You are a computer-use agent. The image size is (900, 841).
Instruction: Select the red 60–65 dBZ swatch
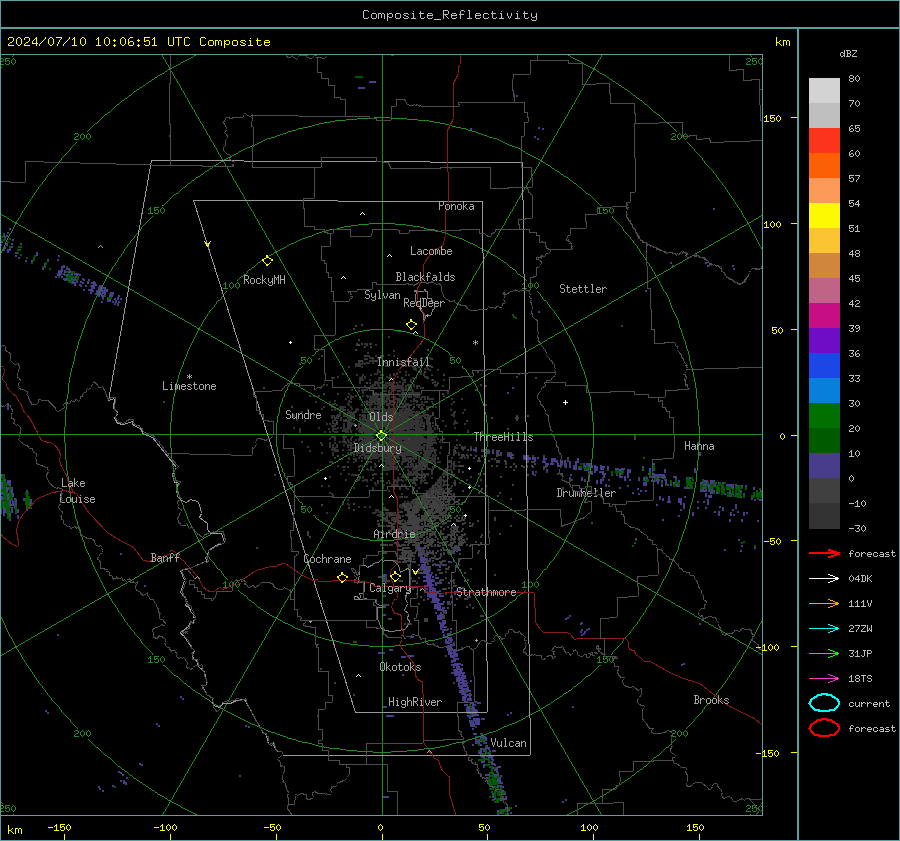pos(824,141)
